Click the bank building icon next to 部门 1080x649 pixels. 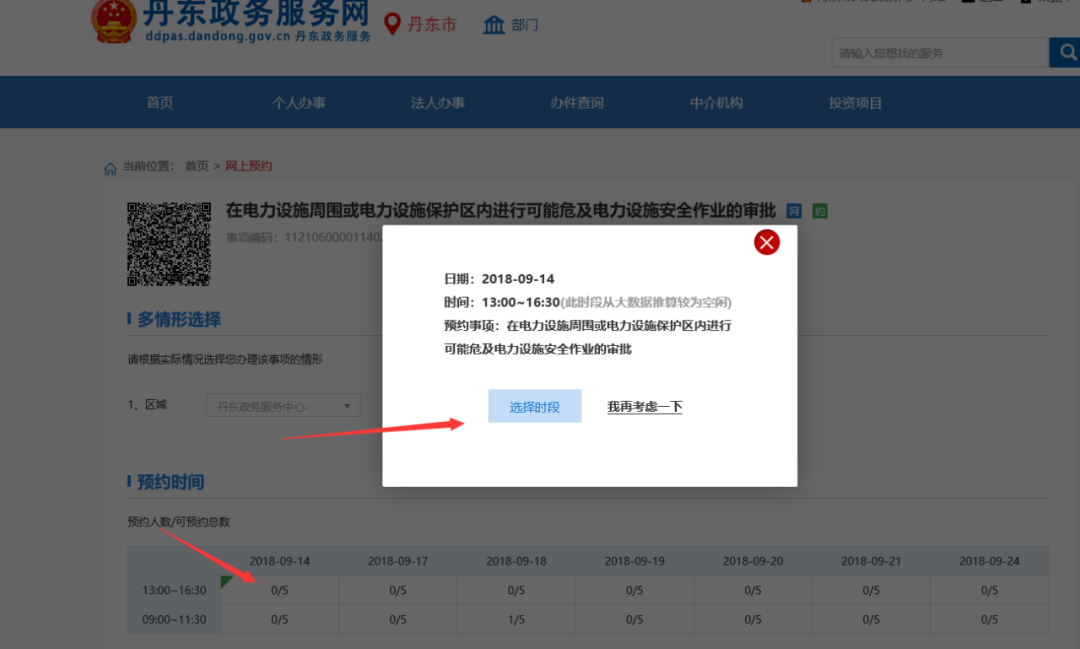(494, 24)
